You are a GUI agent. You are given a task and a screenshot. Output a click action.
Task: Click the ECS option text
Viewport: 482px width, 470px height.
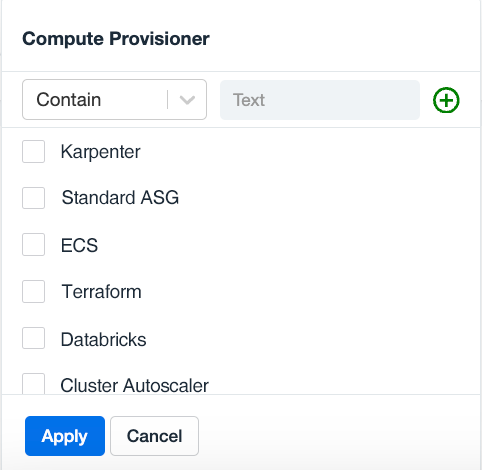tap(79, 245)
